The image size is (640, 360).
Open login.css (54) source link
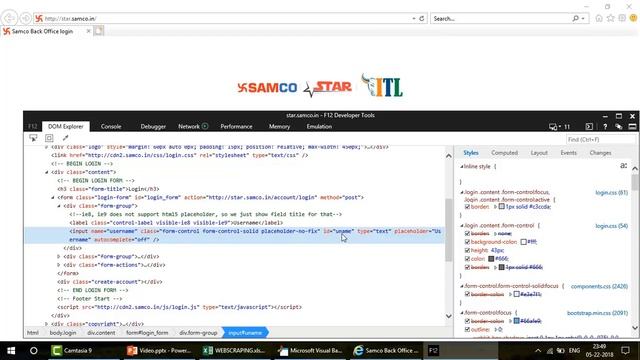click(x=611, y=226)
